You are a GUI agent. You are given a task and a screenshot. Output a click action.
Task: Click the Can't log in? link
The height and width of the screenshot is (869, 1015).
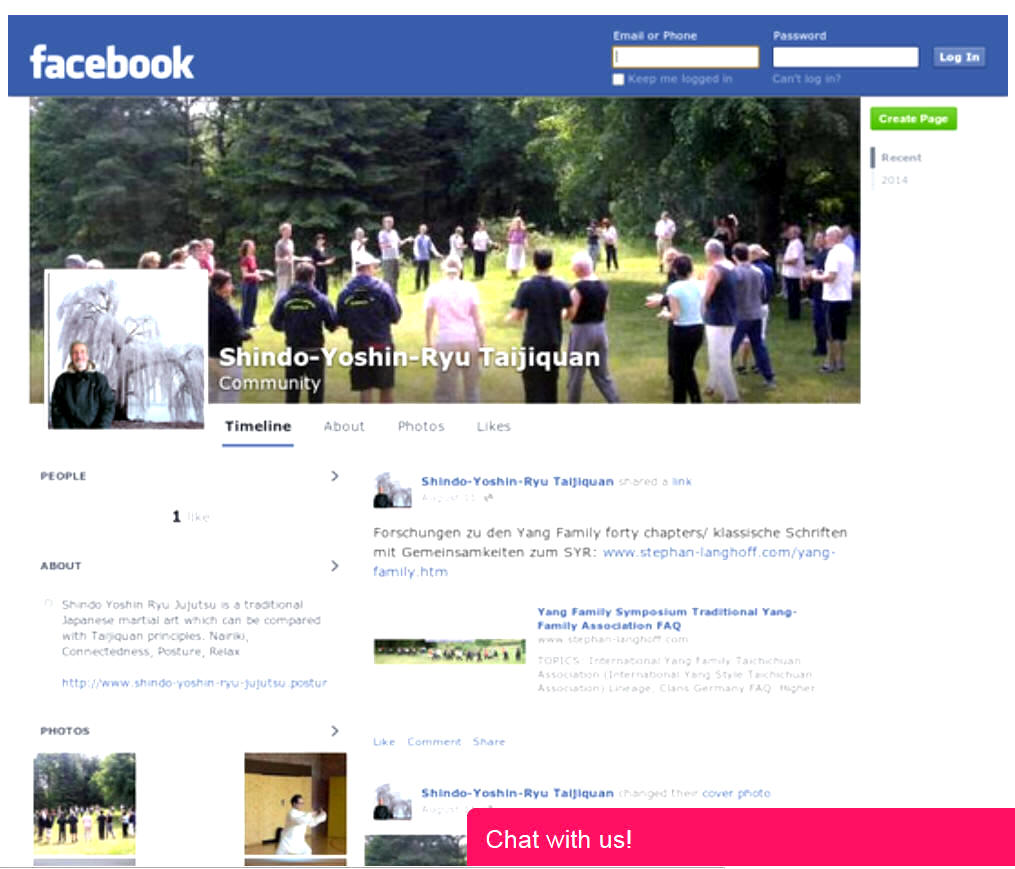click(x=806, y=79)
